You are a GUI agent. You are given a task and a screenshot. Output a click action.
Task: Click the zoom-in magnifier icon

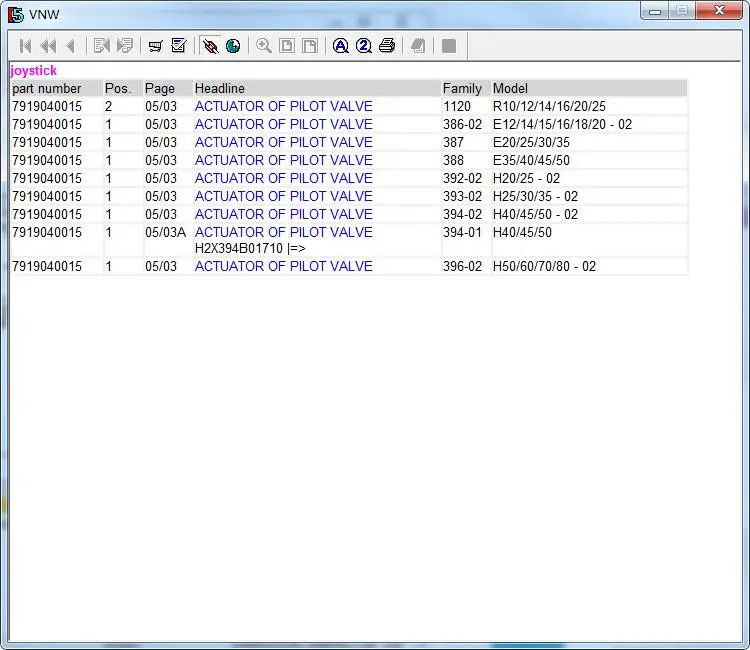pos(264,46)
